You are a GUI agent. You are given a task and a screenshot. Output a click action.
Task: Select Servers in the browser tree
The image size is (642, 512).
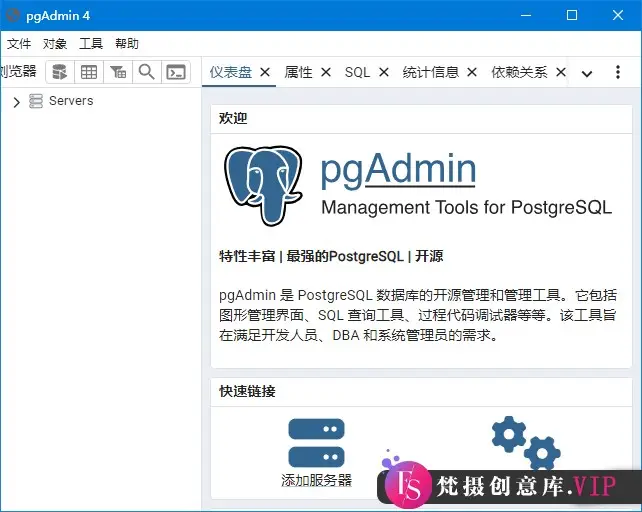[71, 101]
